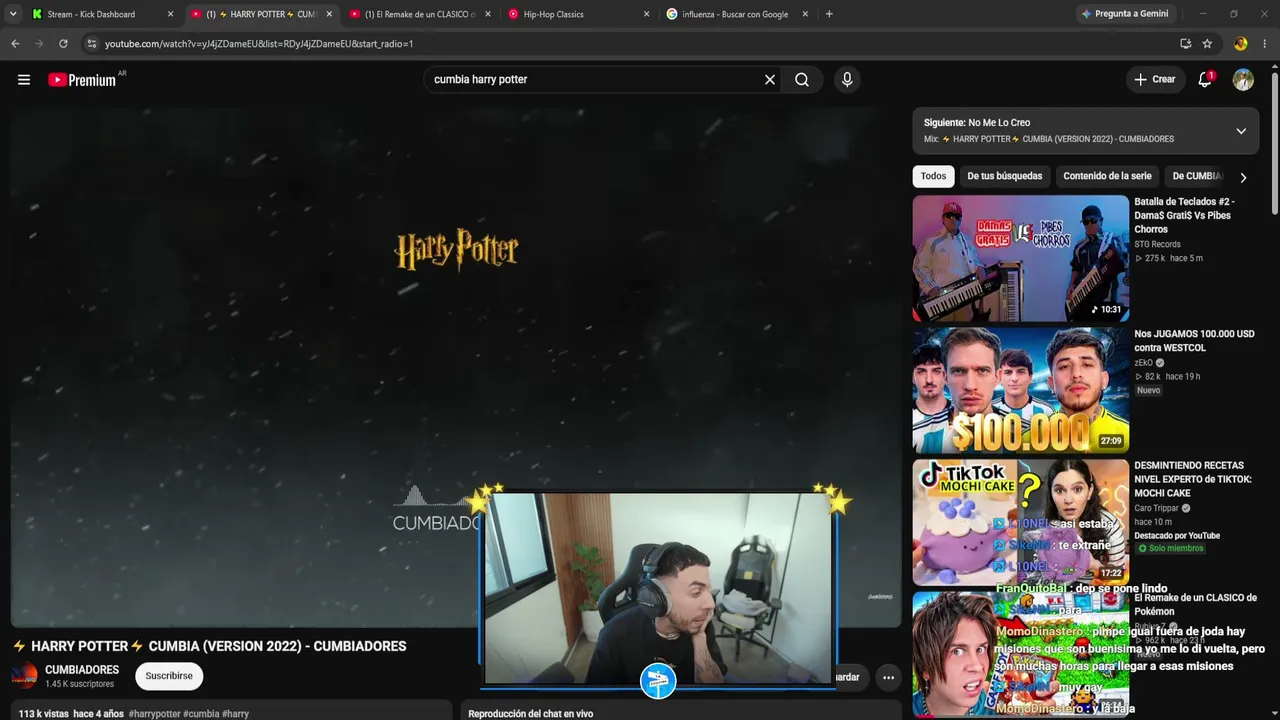1280x720 pixels.
Task: Click the browser address bar URL
Action: [259, 44]
